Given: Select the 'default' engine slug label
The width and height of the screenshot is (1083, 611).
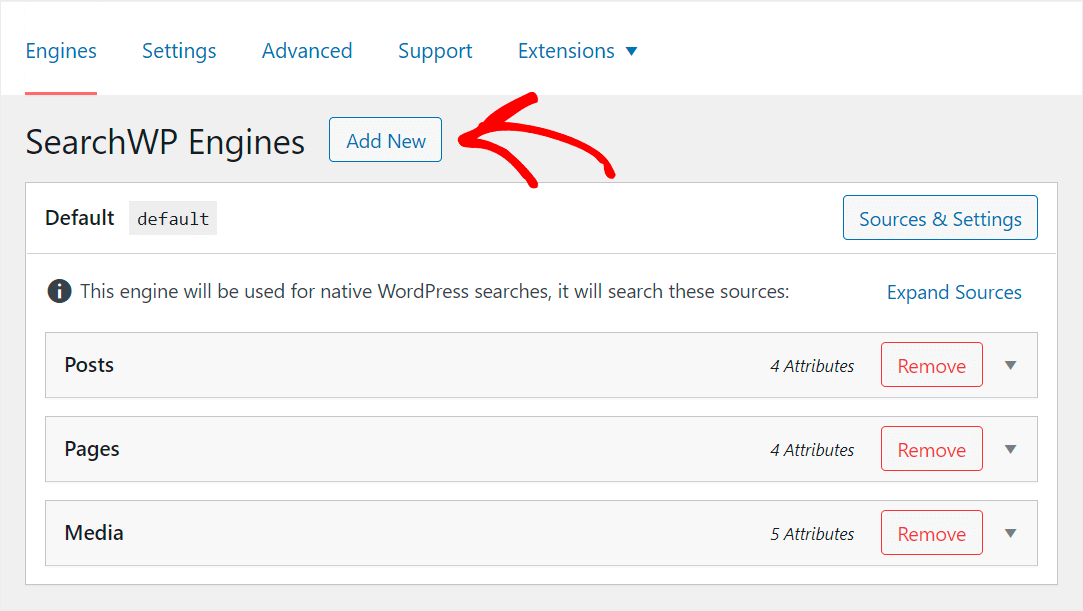Looking at the screenshot, I should click(x=173, y=219).
